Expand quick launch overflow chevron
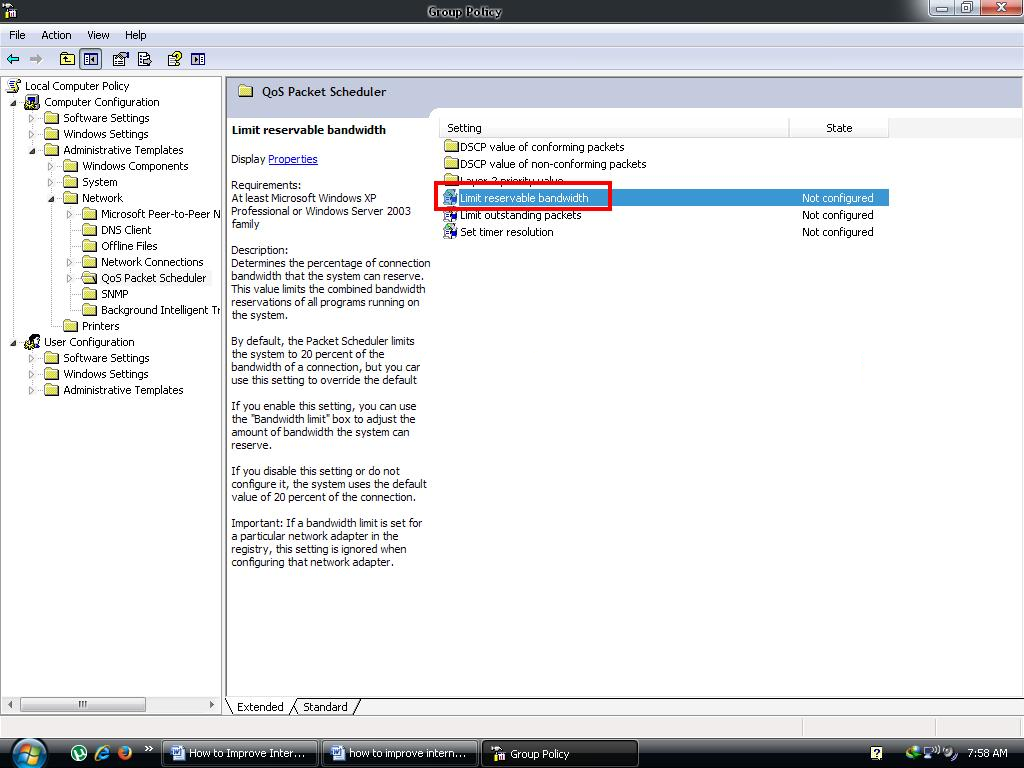Image resolution: width=1024 pixels, height=768 pixels. point(148,748)
